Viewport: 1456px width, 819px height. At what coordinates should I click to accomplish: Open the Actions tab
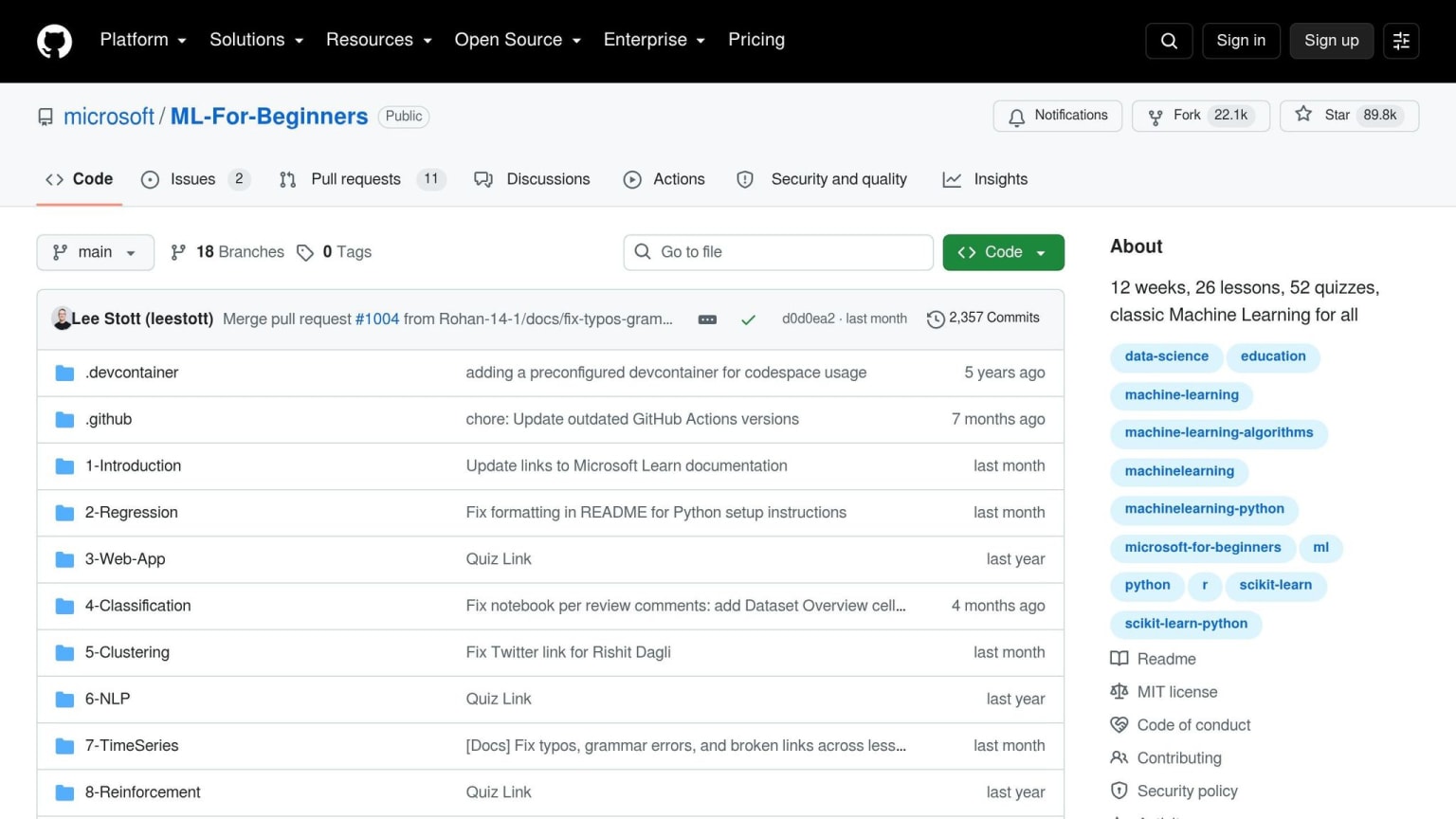664,179
